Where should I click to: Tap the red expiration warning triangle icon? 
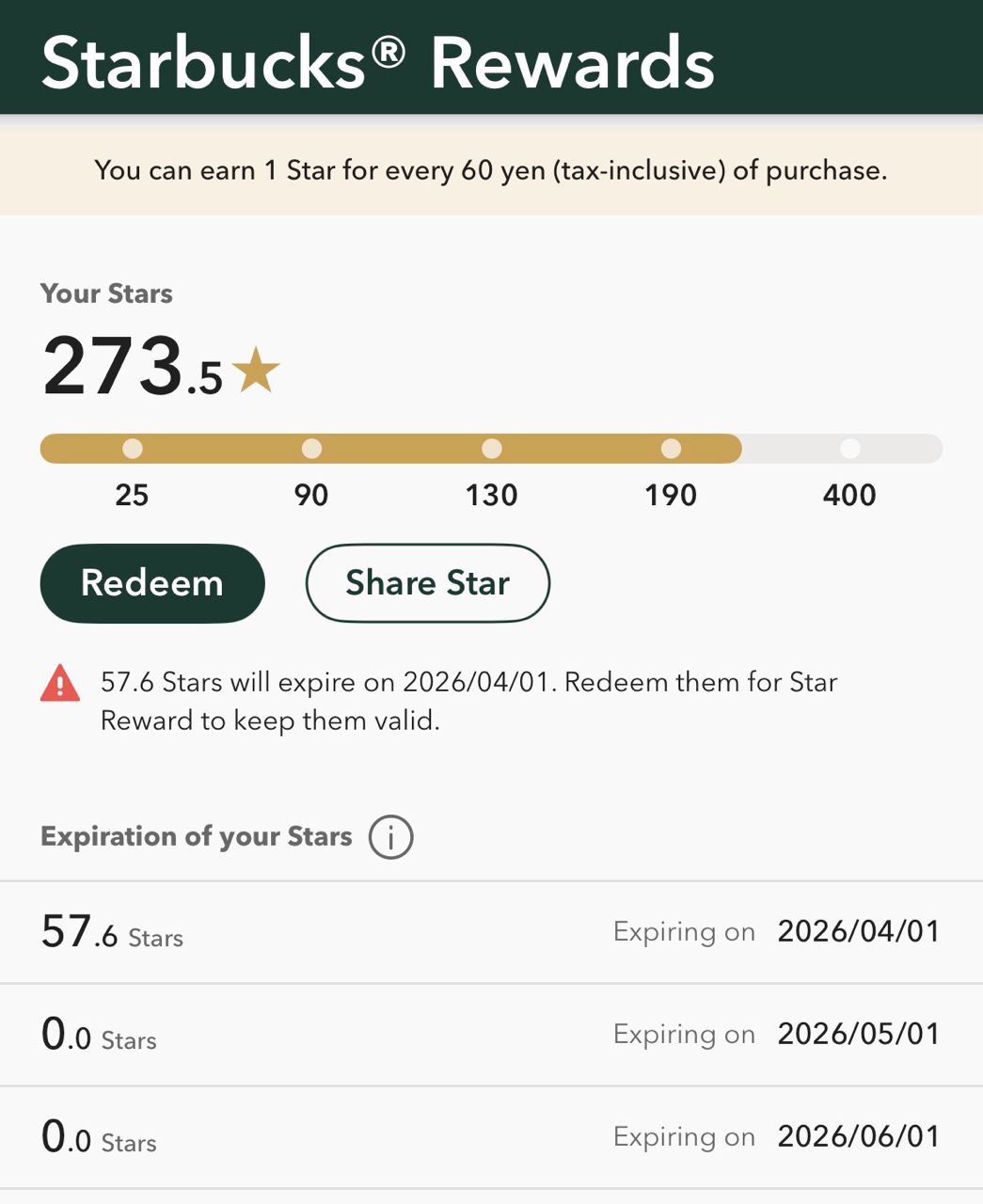pyautogui.click(x=60, y=684)
